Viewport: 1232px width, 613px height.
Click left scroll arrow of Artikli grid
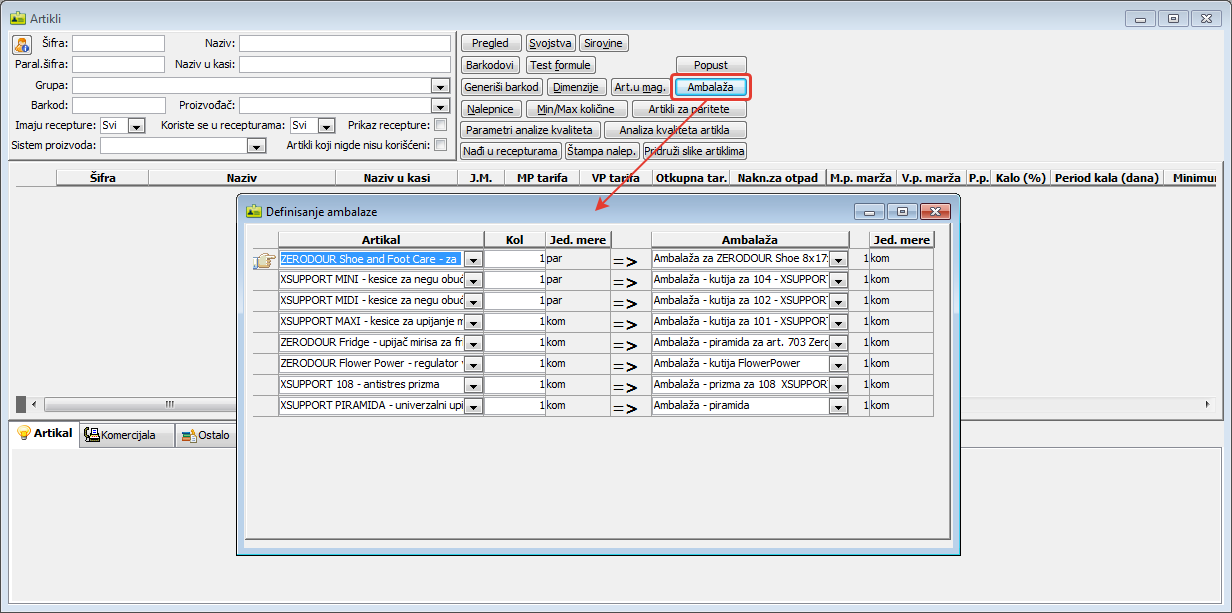tap(34, 404)
